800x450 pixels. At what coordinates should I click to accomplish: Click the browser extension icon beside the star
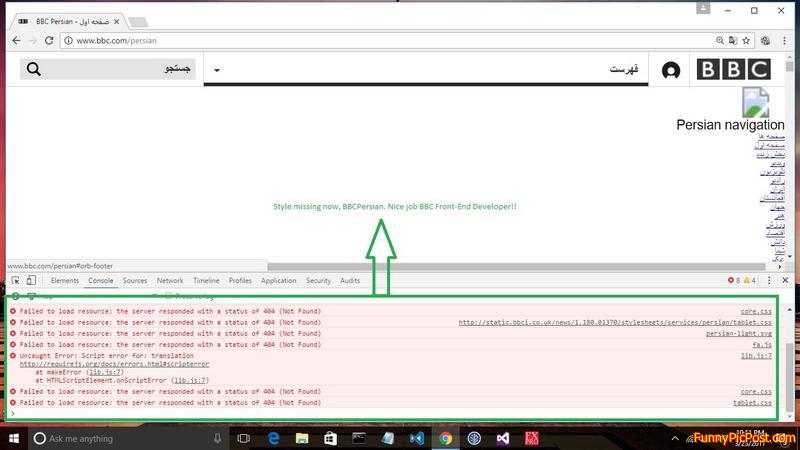pos(765,40)
